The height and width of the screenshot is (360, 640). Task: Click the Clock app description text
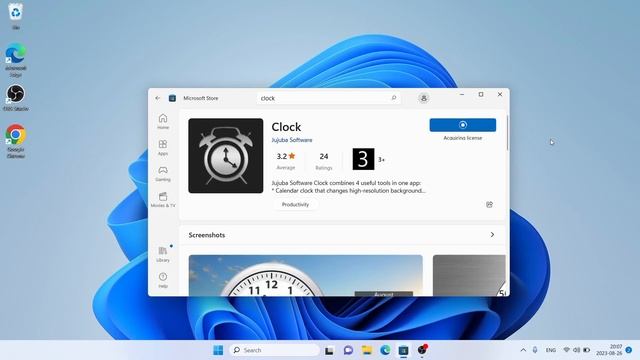click(349, 187)
